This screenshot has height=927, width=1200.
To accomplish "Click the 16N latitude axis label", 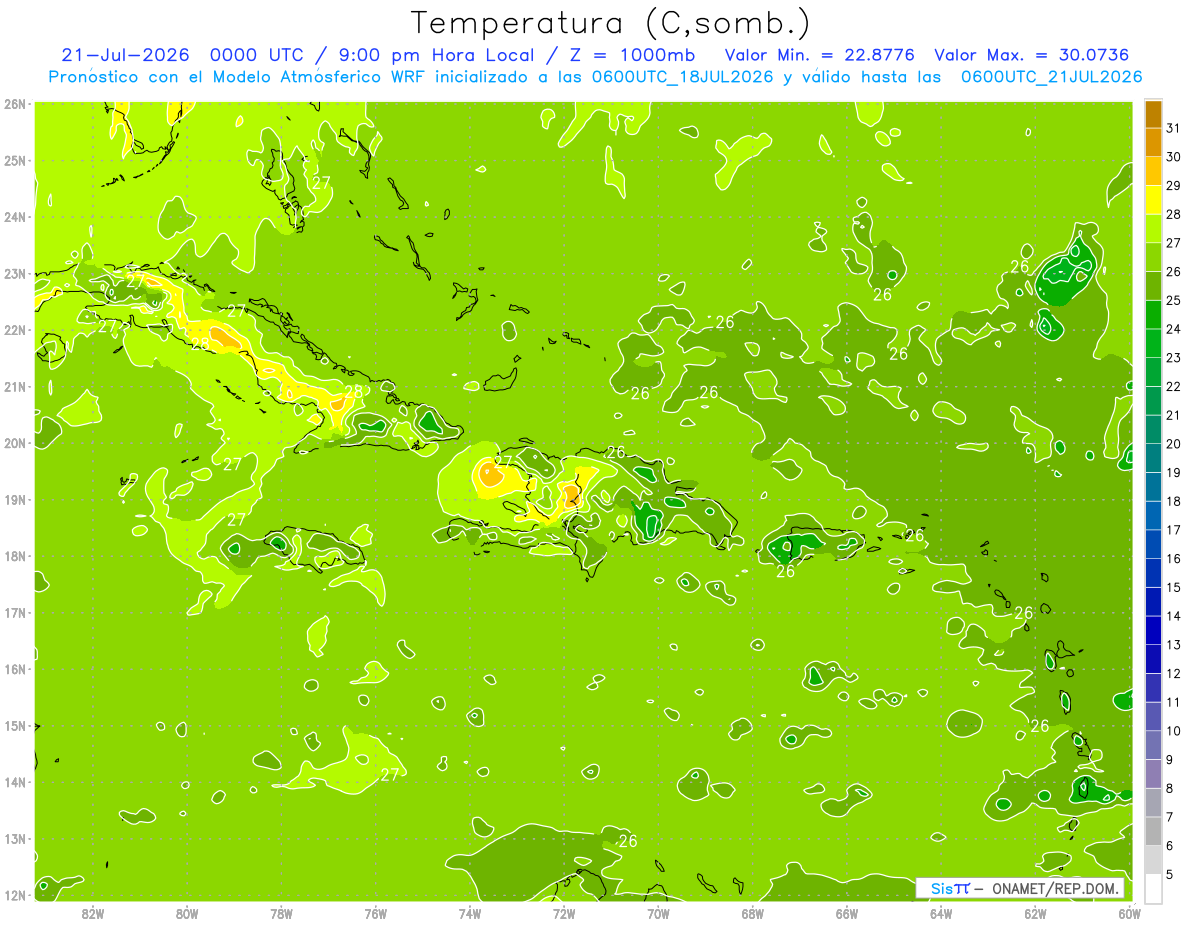I will [14, 669].
